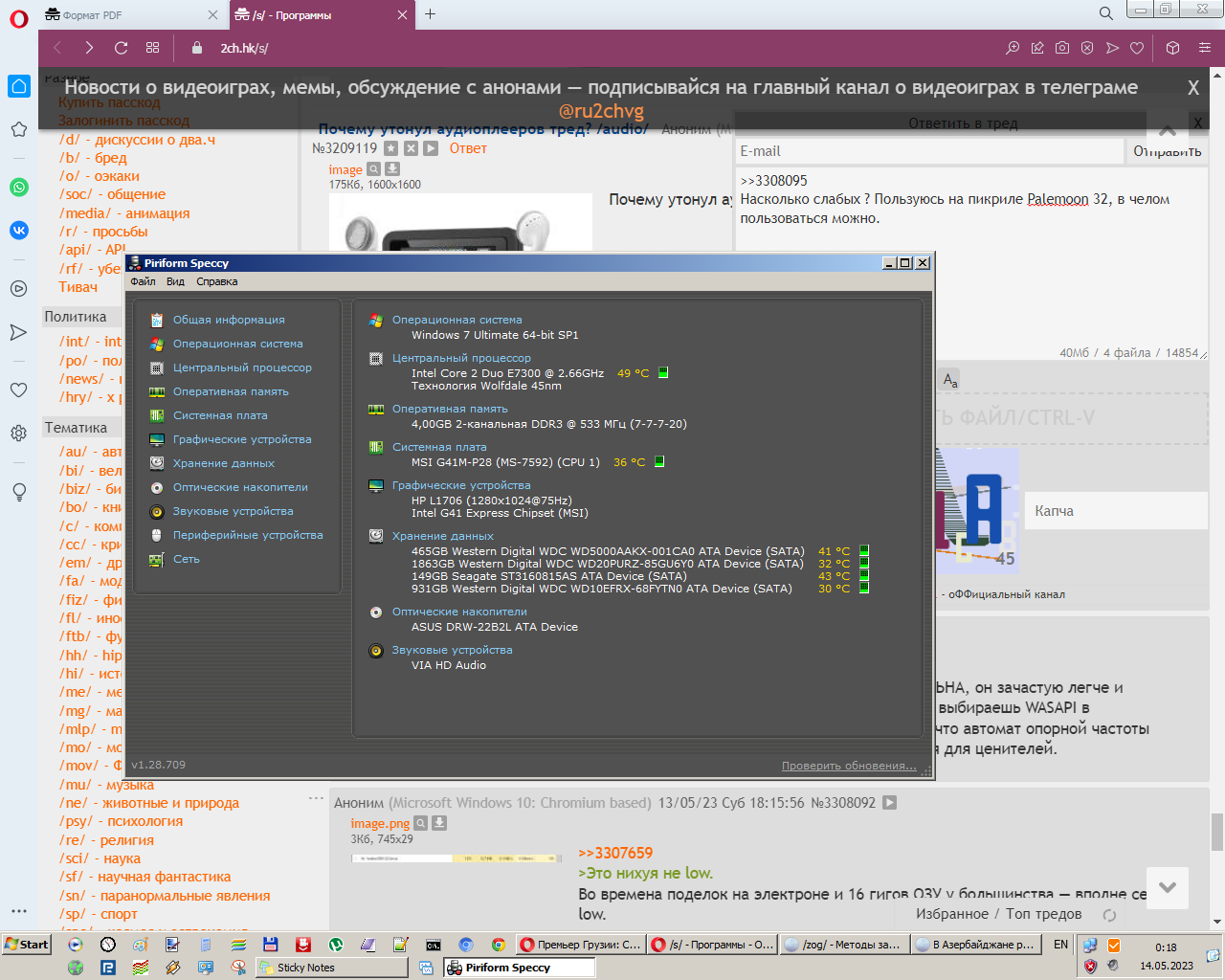The image size is (1225, 980).
Task: Open the ad blocker shield icon
Action: [1087, 48]
